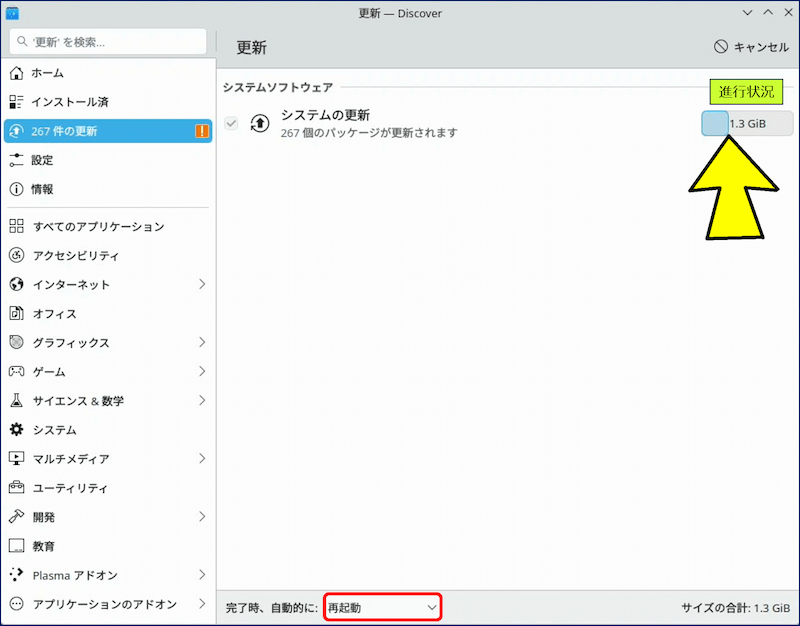This screenshot has height=626, width=800.
Task: Click the 設定 settings sliders icon
Action: 16,160
